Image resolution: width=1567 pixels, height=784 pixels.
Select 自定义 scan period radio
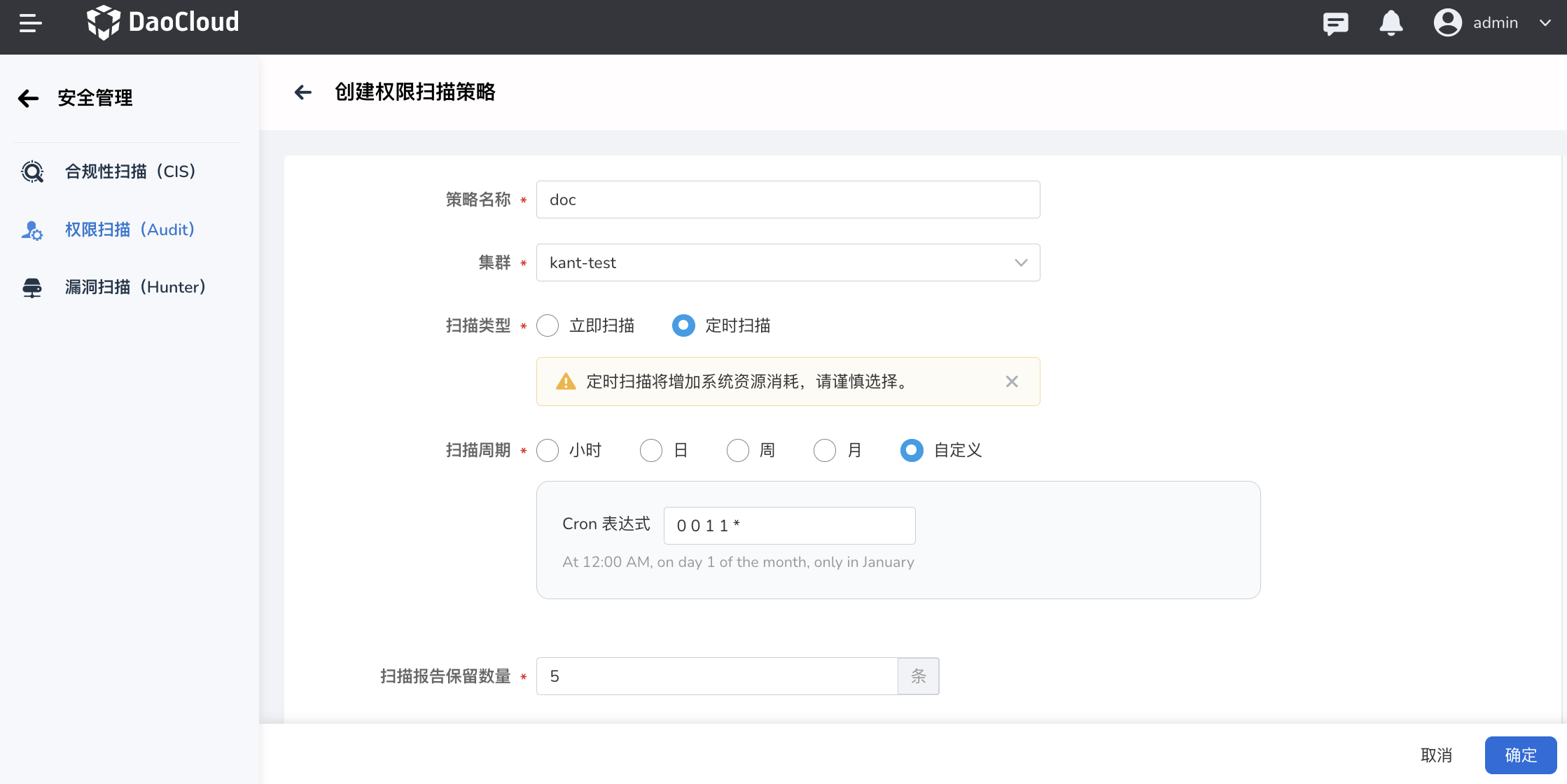click(x=912, y=450)
